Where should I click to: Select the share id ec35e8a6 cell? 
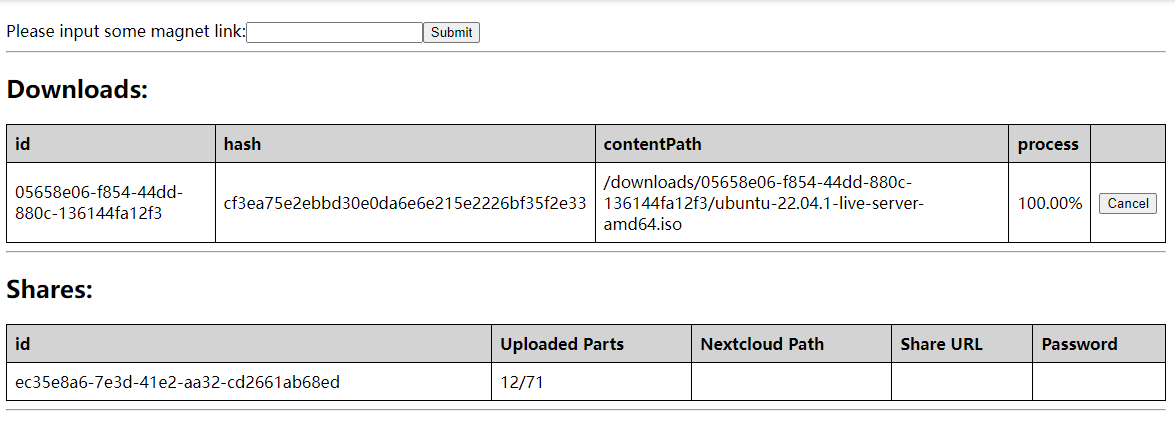[x=249, y=382]
